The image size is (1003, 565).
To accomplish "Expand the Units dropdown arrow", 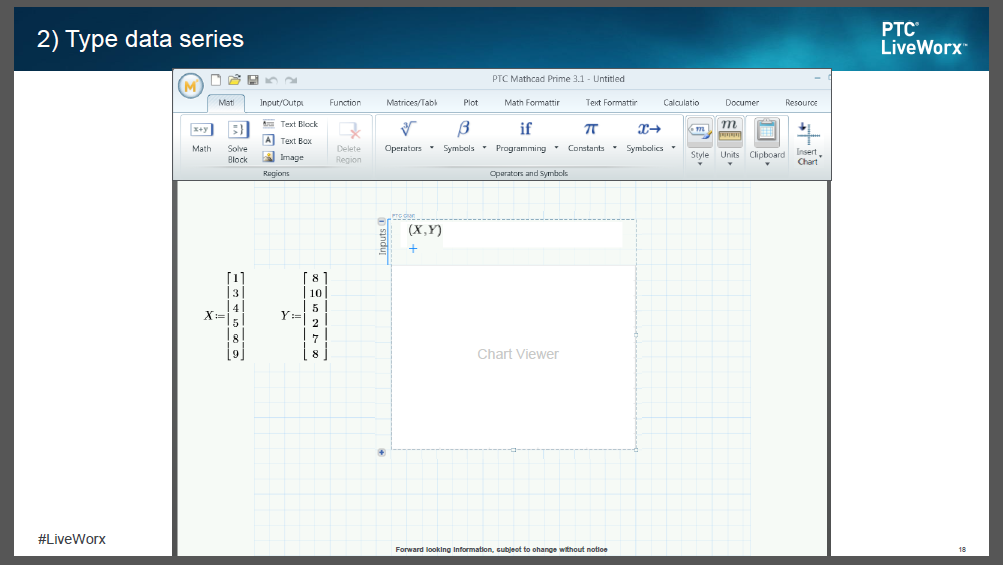I will [x=730, y=164].
